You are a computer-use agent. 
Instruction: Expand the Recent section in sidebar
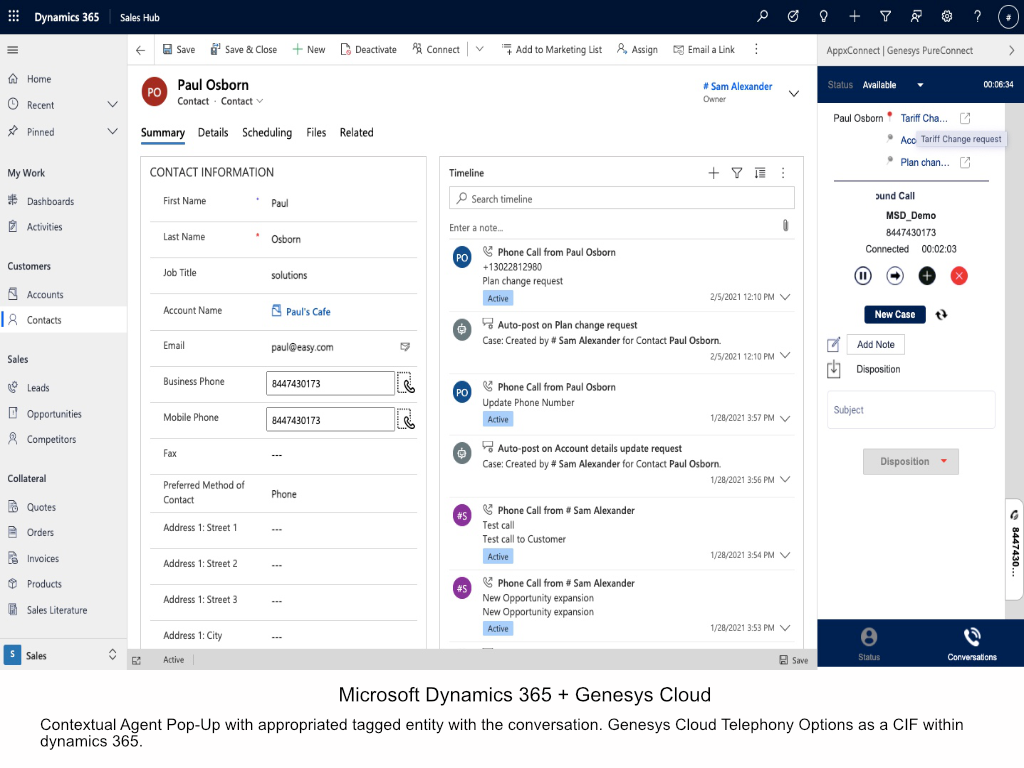pyautogui.click(x=113, y=105)
